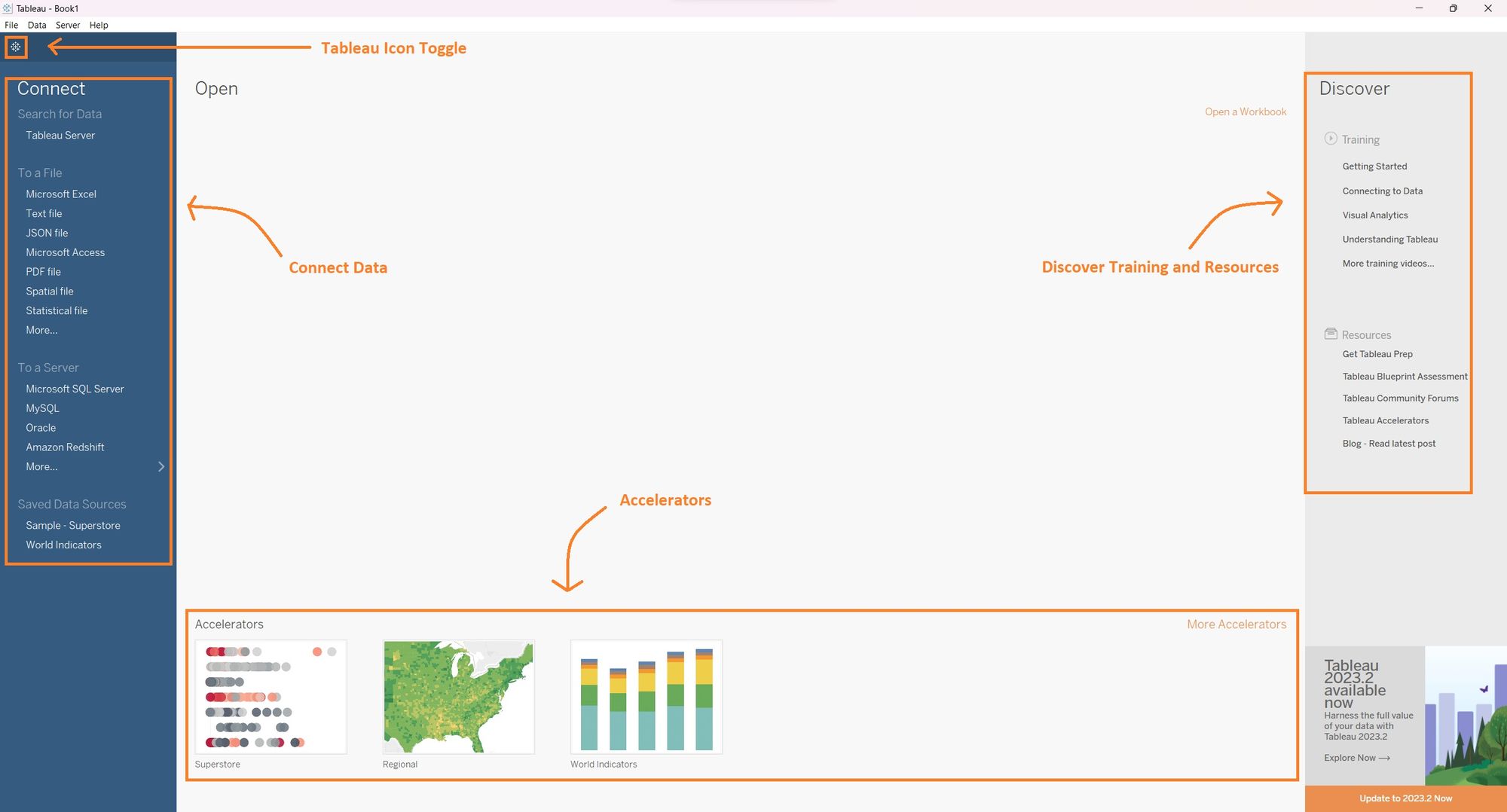Screen dimensions: 1507x812
Task: Click the Tableau logo in title bar
Action: 8,8
